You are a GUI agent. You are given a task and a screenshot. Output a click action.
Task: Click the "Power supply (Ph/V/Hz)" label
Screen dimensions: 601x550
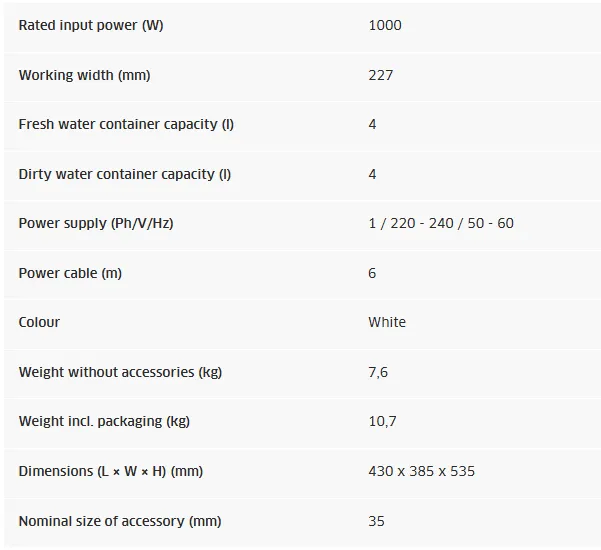pyautogui.click(x=96, y=223)
